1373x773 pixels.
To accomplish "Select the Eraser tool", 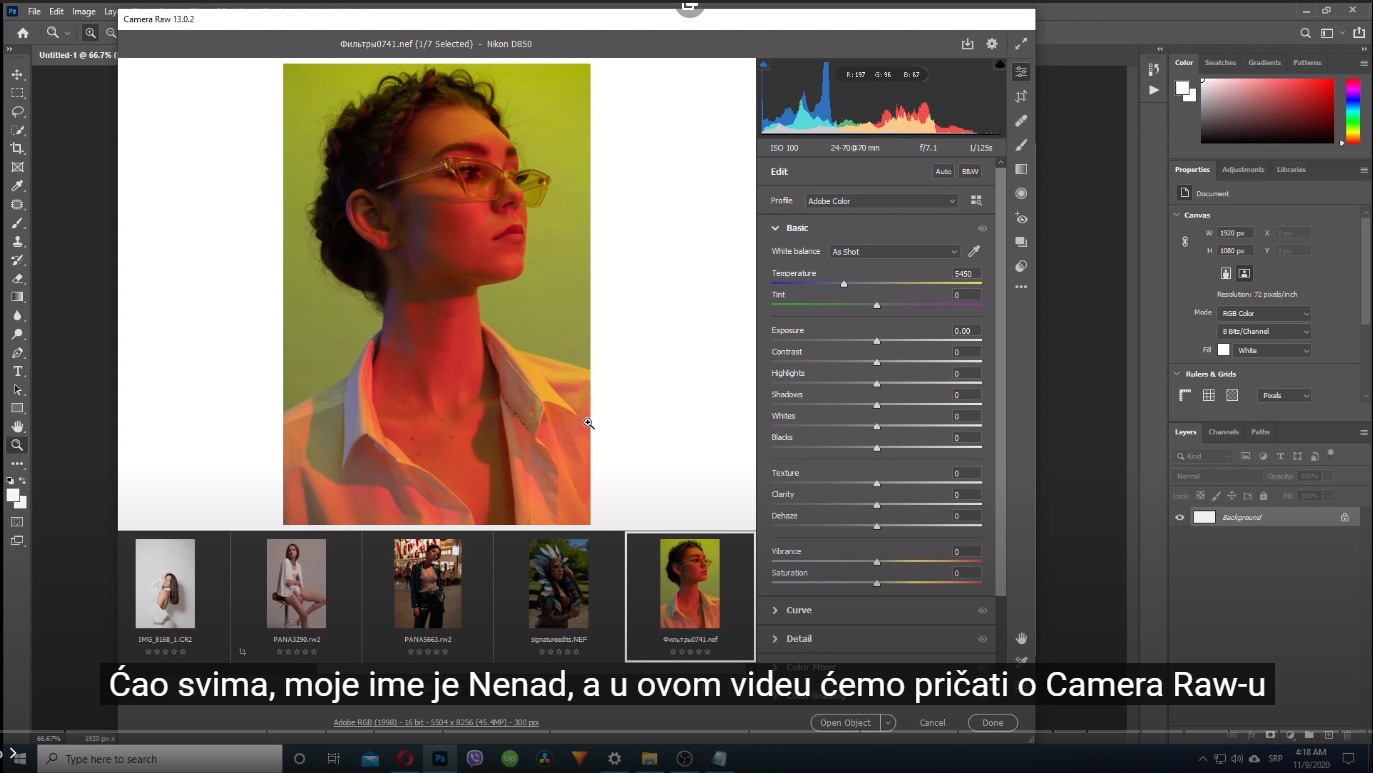I will click(17, 278).
